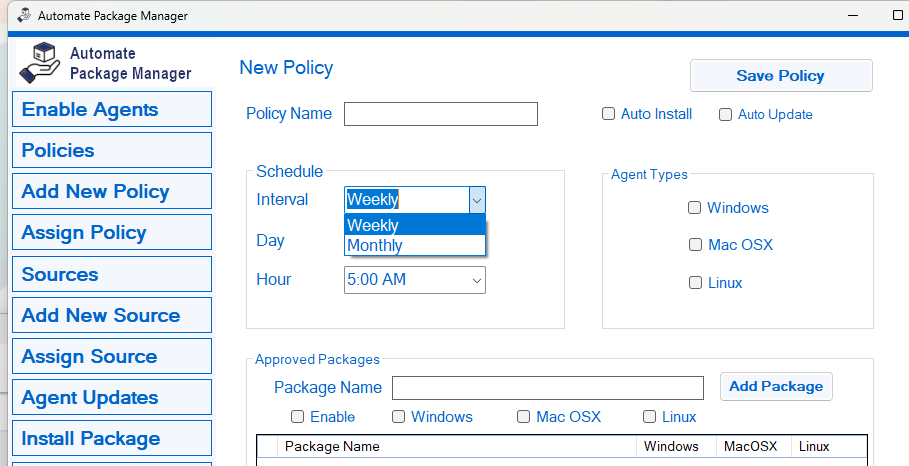
Task: Click the title bar app icon
Action: (x=20, y=16)
